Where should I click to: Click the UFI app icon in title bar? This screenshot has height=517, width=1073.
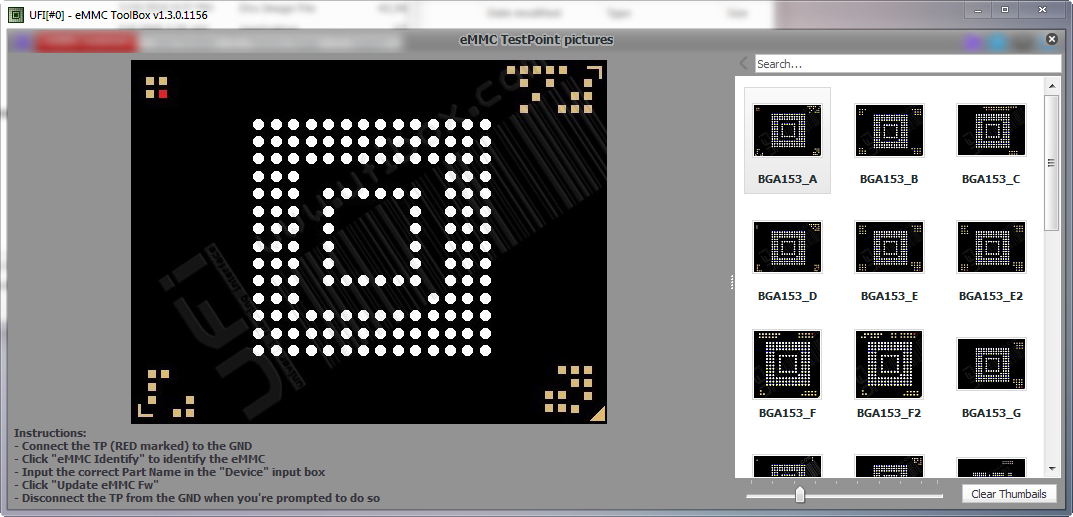14,14
